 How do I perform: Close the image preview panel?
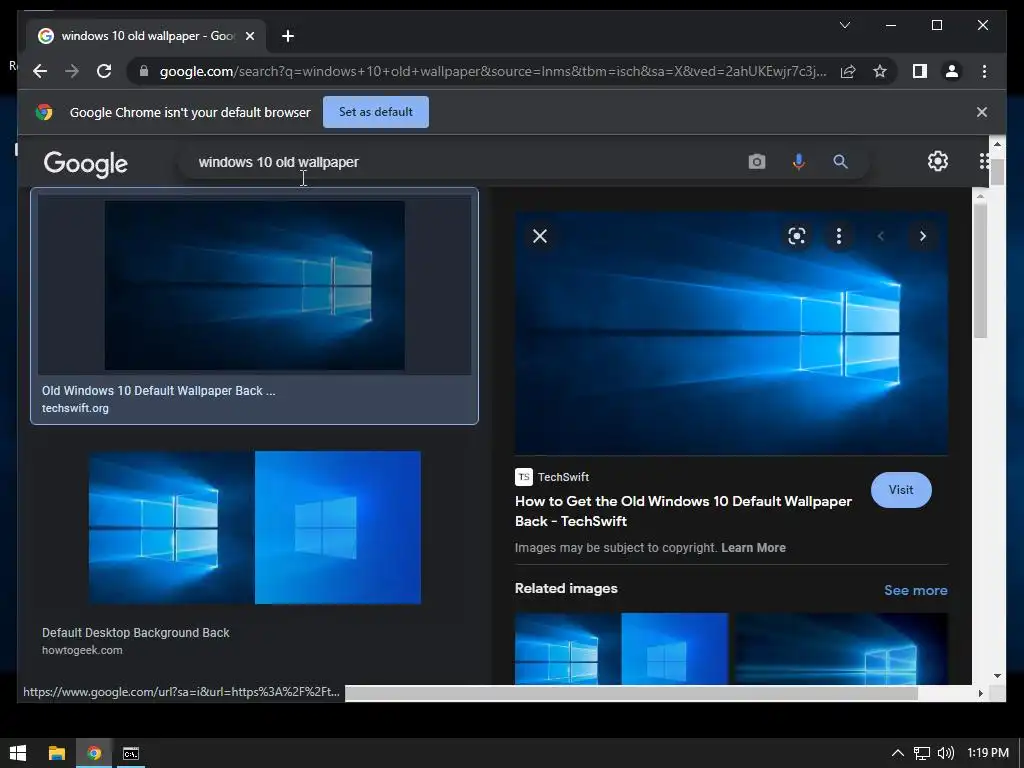coord(539,236)
